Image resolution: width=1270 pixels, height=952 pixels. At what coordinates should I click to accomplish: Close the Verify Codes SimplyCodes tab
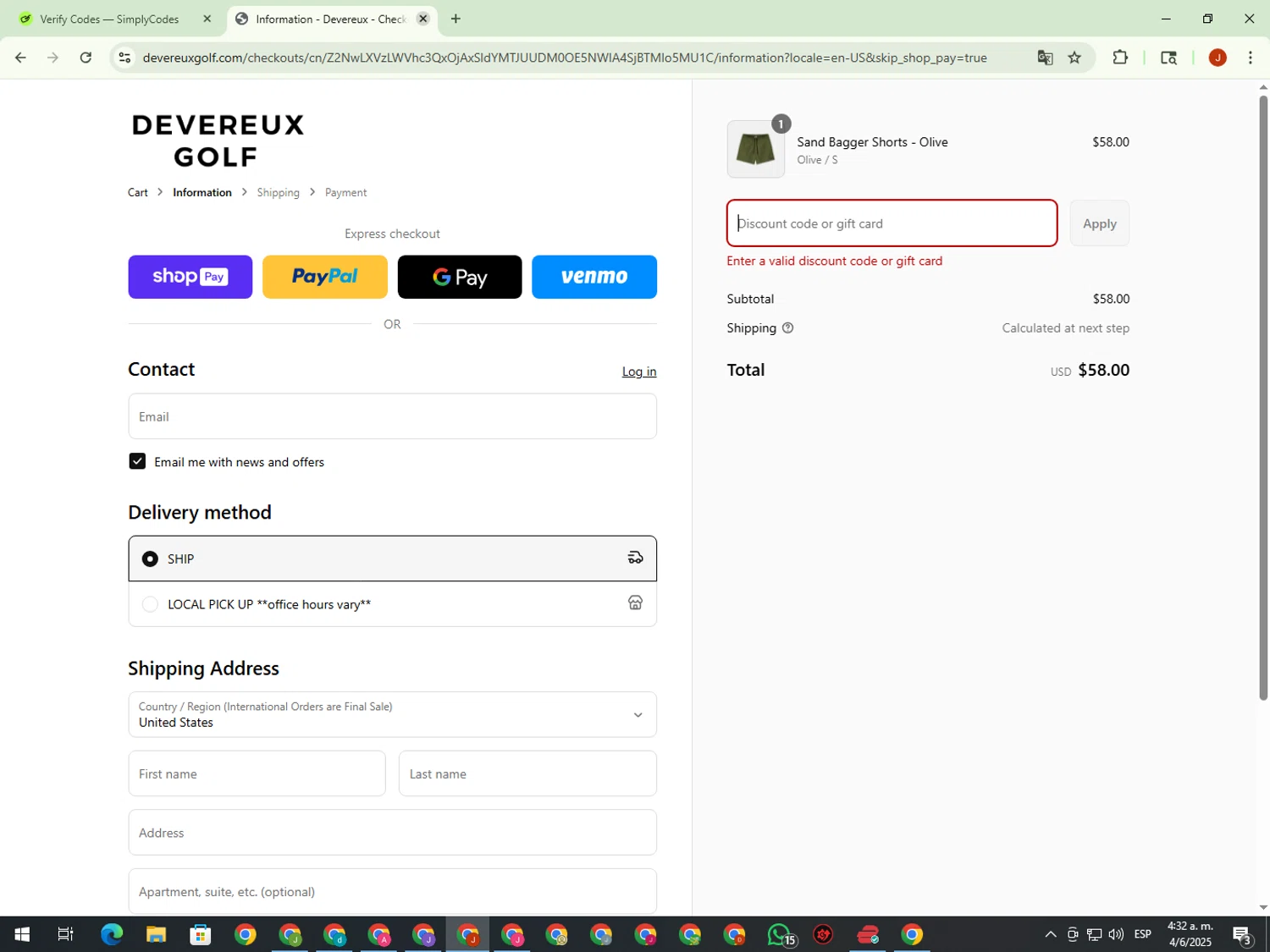[x=207, y=19]
